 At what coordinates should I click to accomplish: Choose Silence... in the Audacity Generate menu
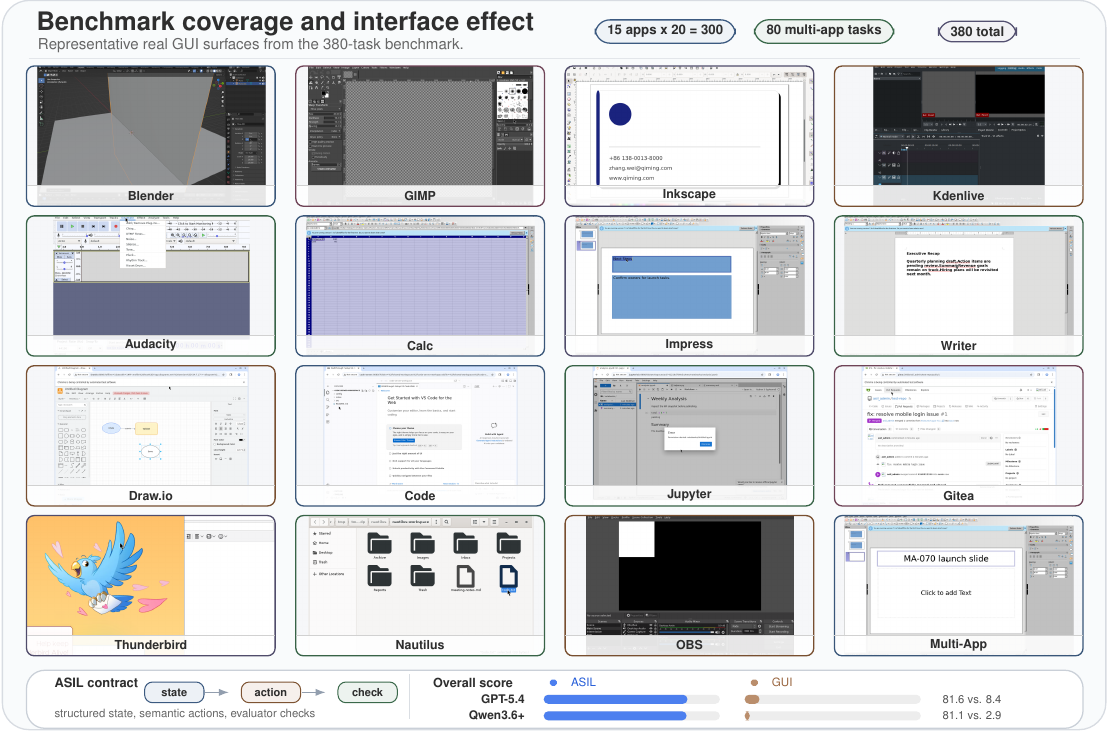click(x=131, y=244)
